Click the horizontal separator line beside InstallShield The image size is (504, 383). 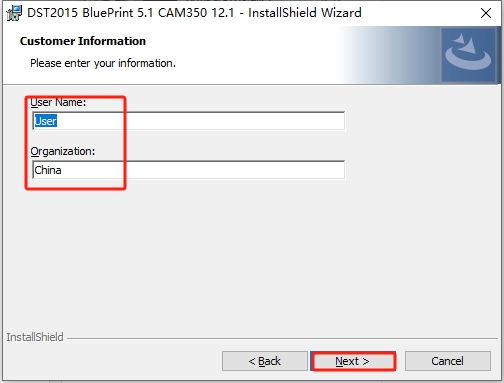(x=282, y=339)
